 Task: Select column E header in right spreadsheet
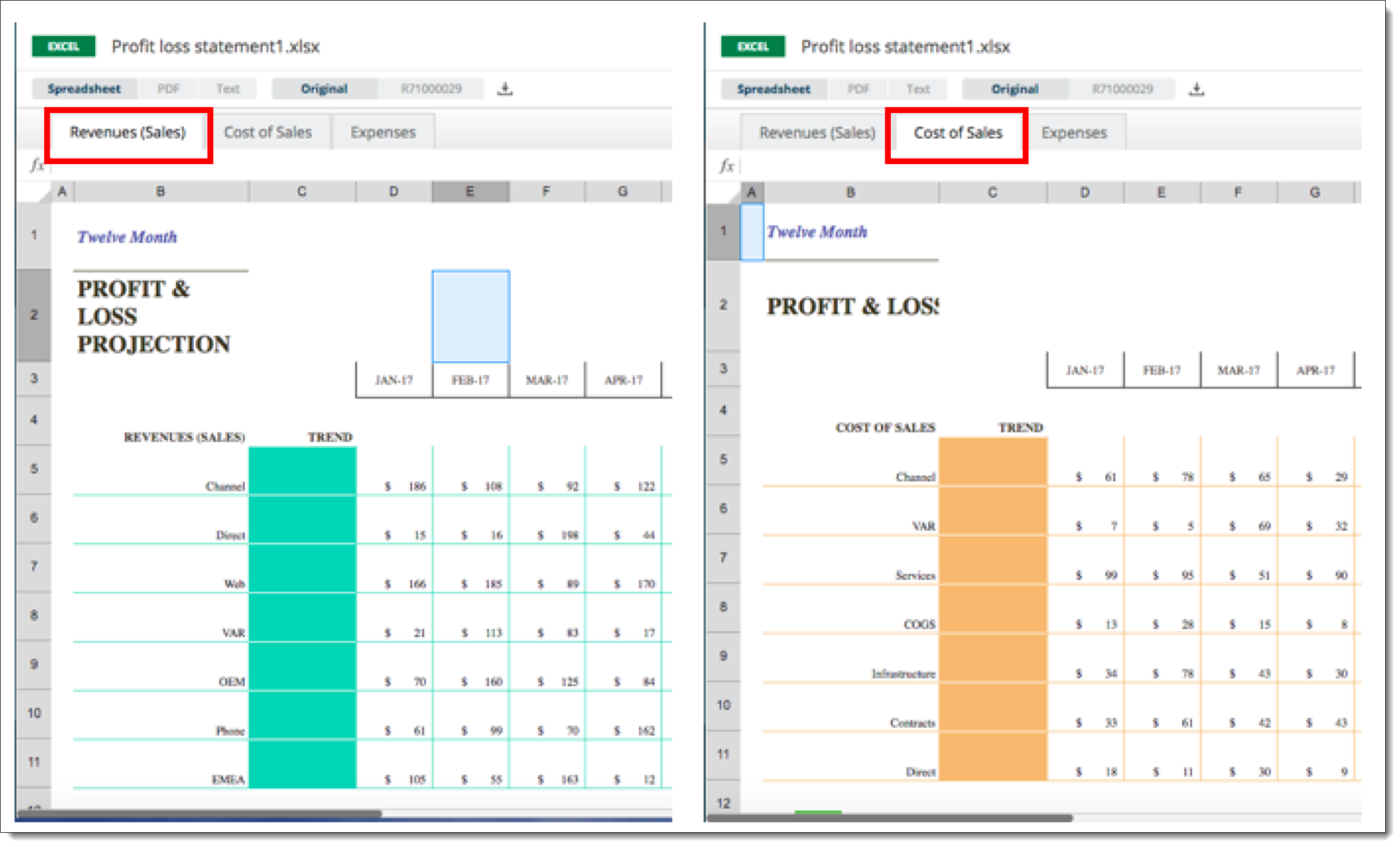point(1161,192)
